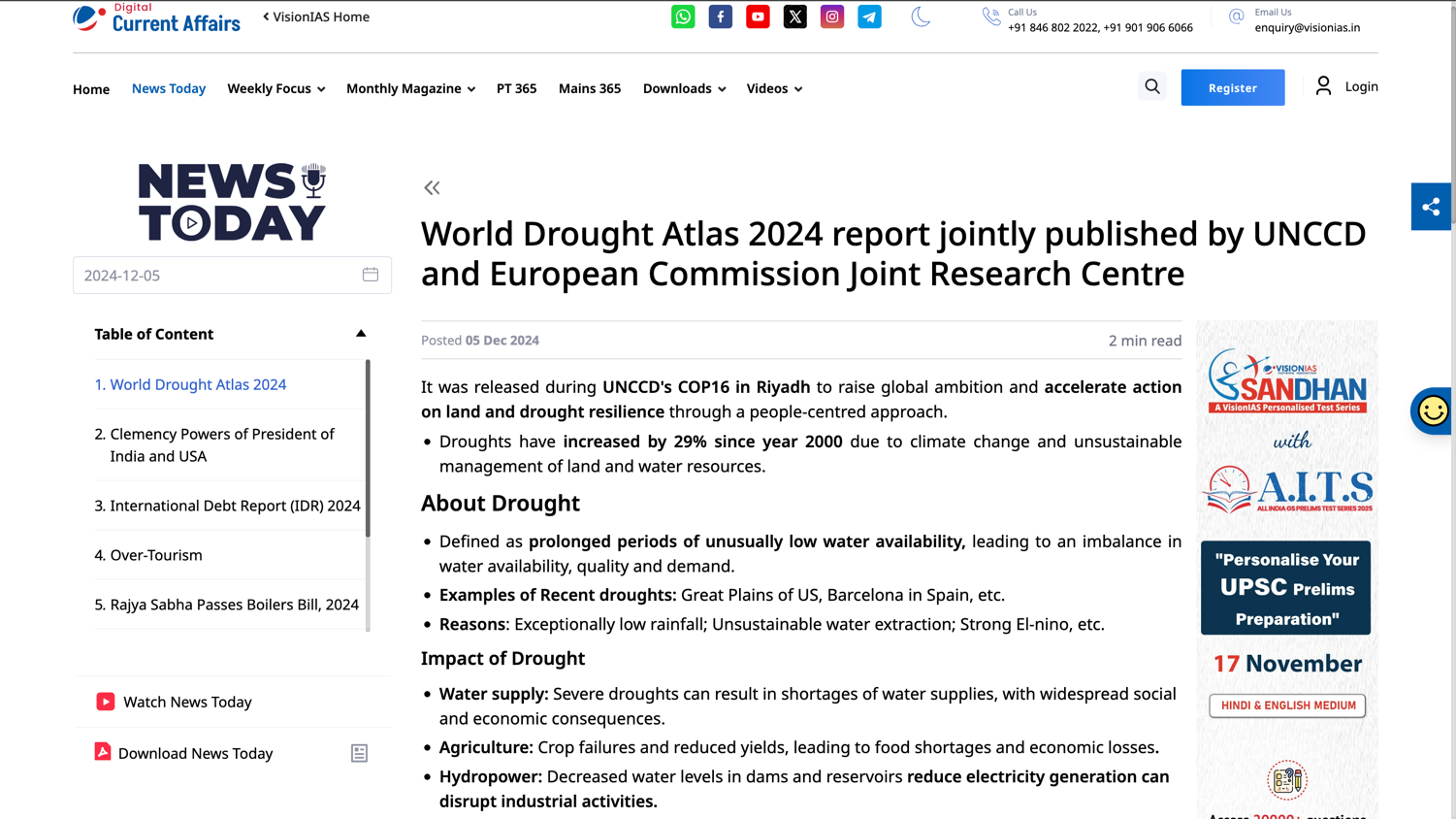Image resolution: width=1456 pixels, height=819 pixels.
Task: Click the Email Us at-sign icon
Action: [1236, 16]
